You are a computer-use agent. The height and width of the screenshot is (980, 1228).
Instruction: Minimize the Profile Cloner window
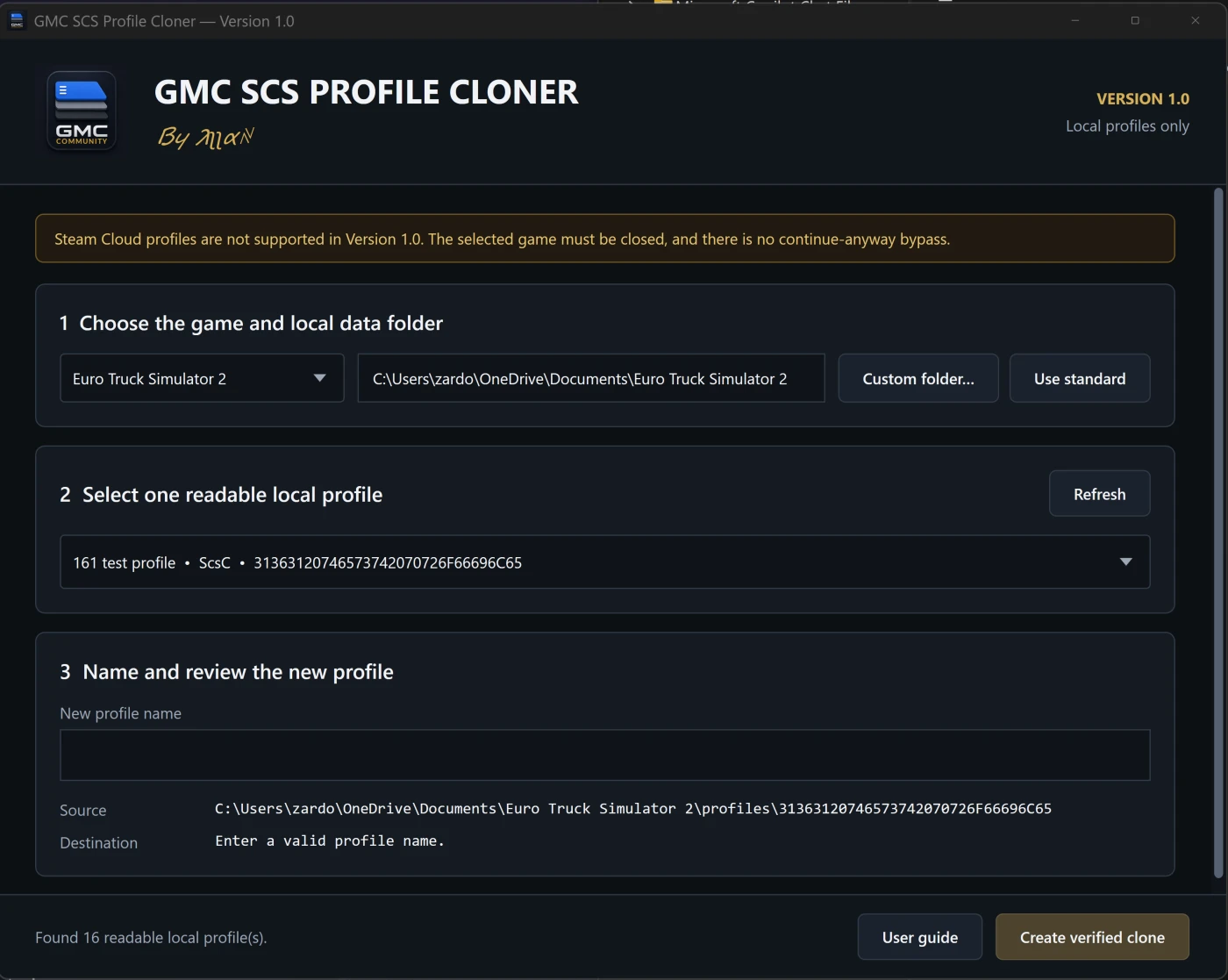click(x=1074, y=20)
